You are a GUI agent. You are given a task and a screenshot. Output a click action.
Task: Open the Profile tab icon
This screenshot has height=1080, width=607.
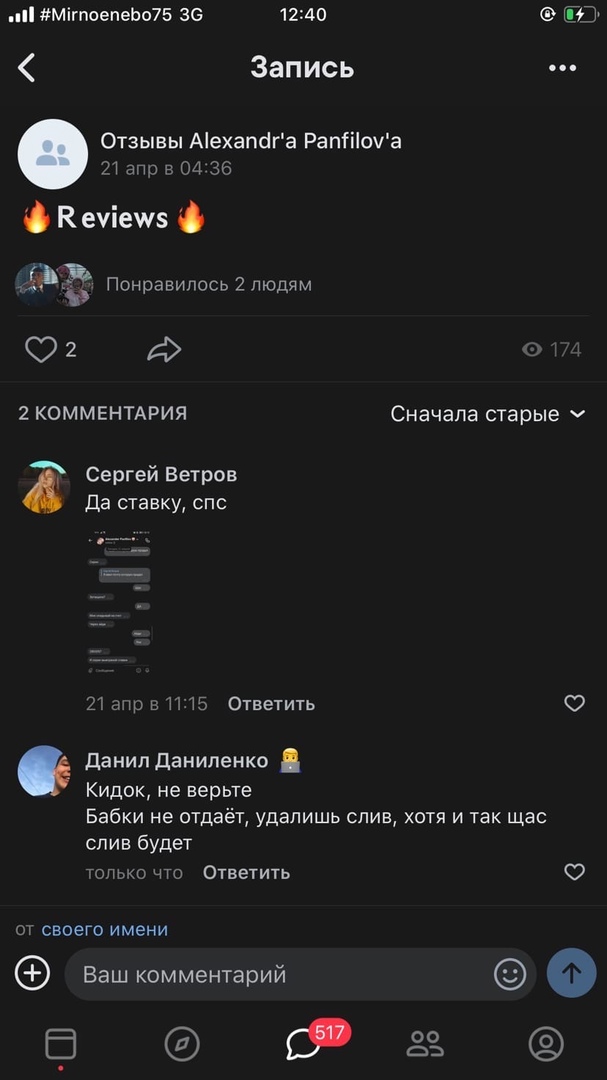pyautogui.click(x=546, y=1044)
